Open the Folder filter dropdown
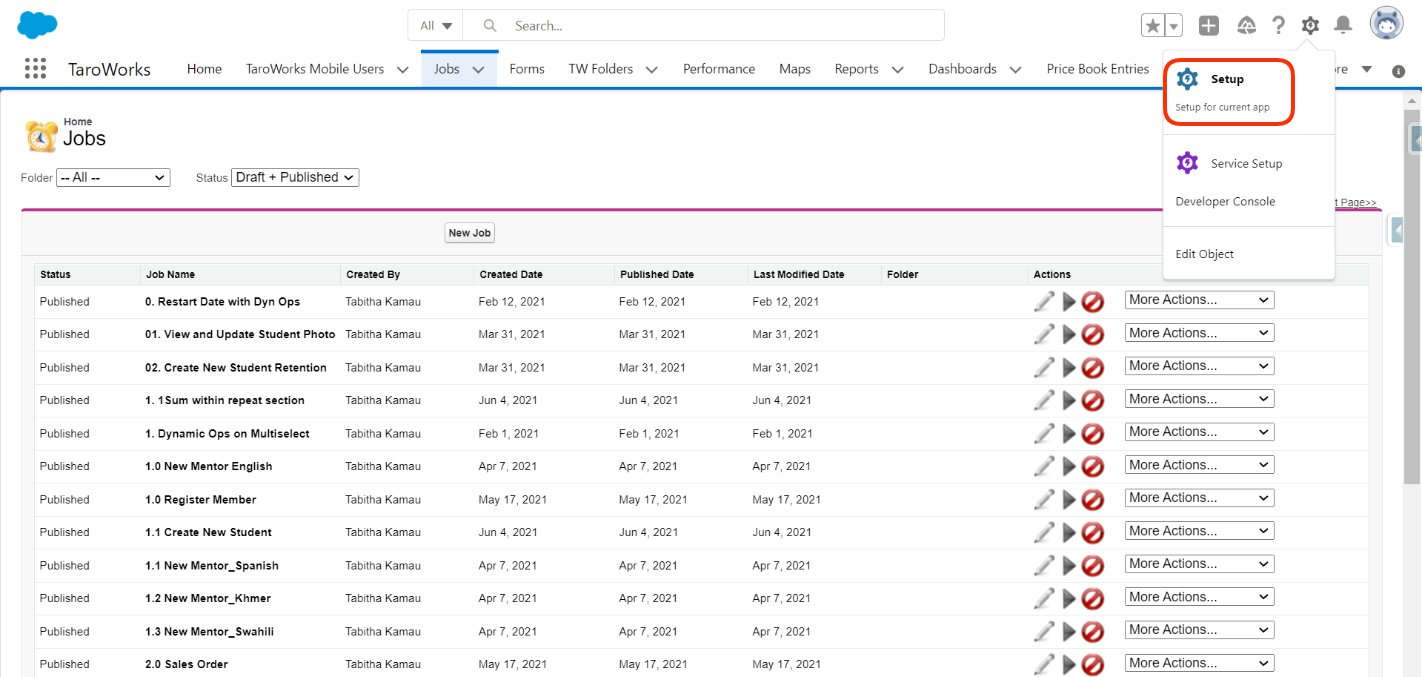The width and height of the screenshot is (1422, 677). point(113,177)
